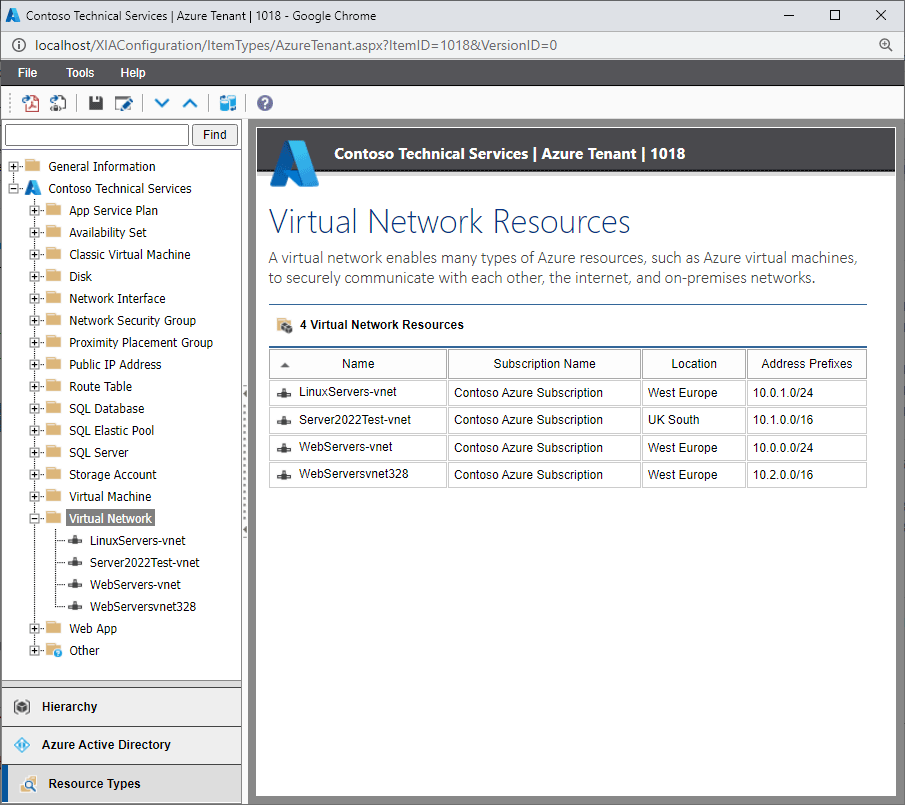Viewport: 905px width, 805px height.
Task: Click the network icon in WebServers-vnet table row
Action: (x=284, y=448)
